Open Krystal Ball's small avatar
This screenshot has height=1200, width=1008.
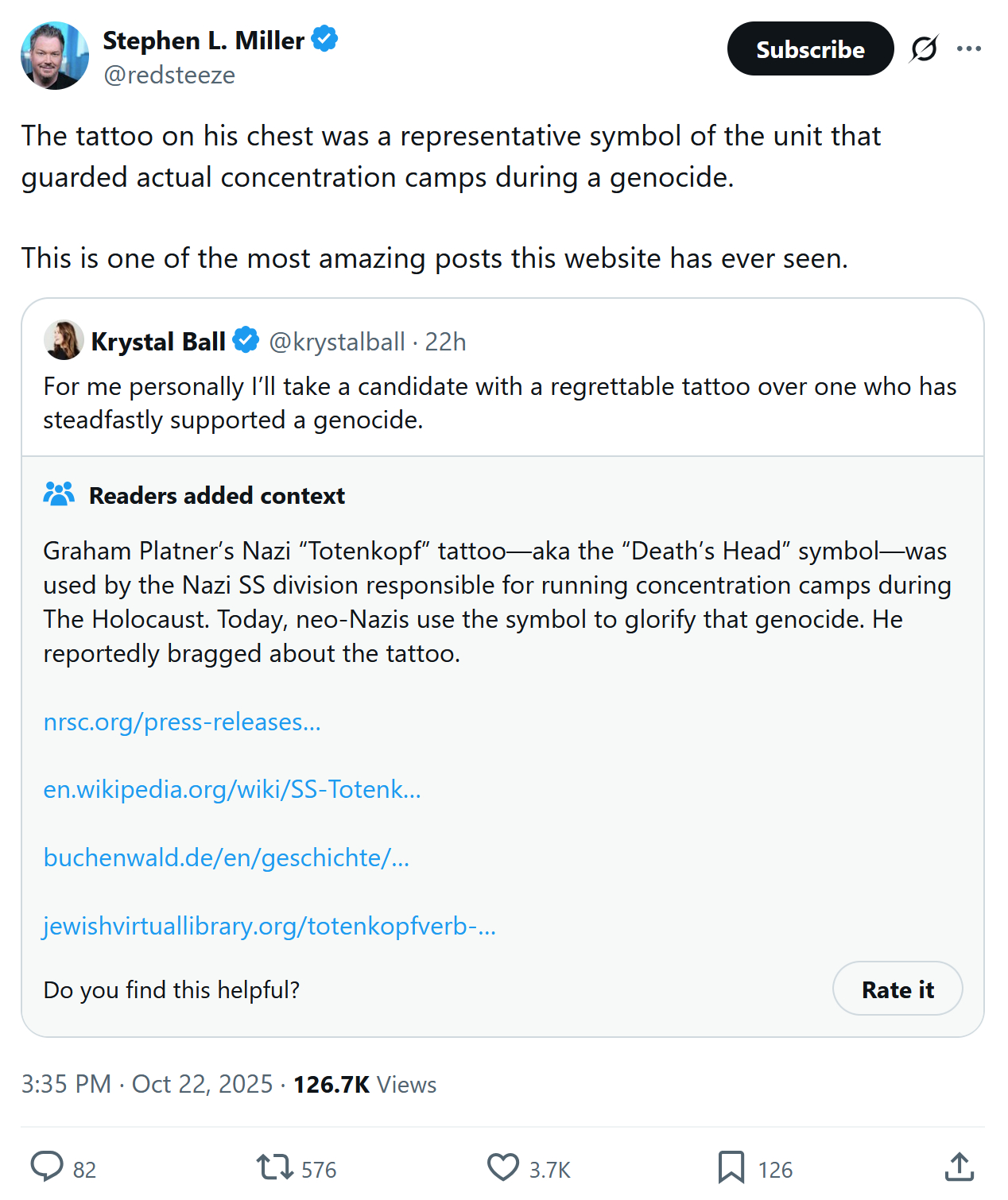point(64,340)
